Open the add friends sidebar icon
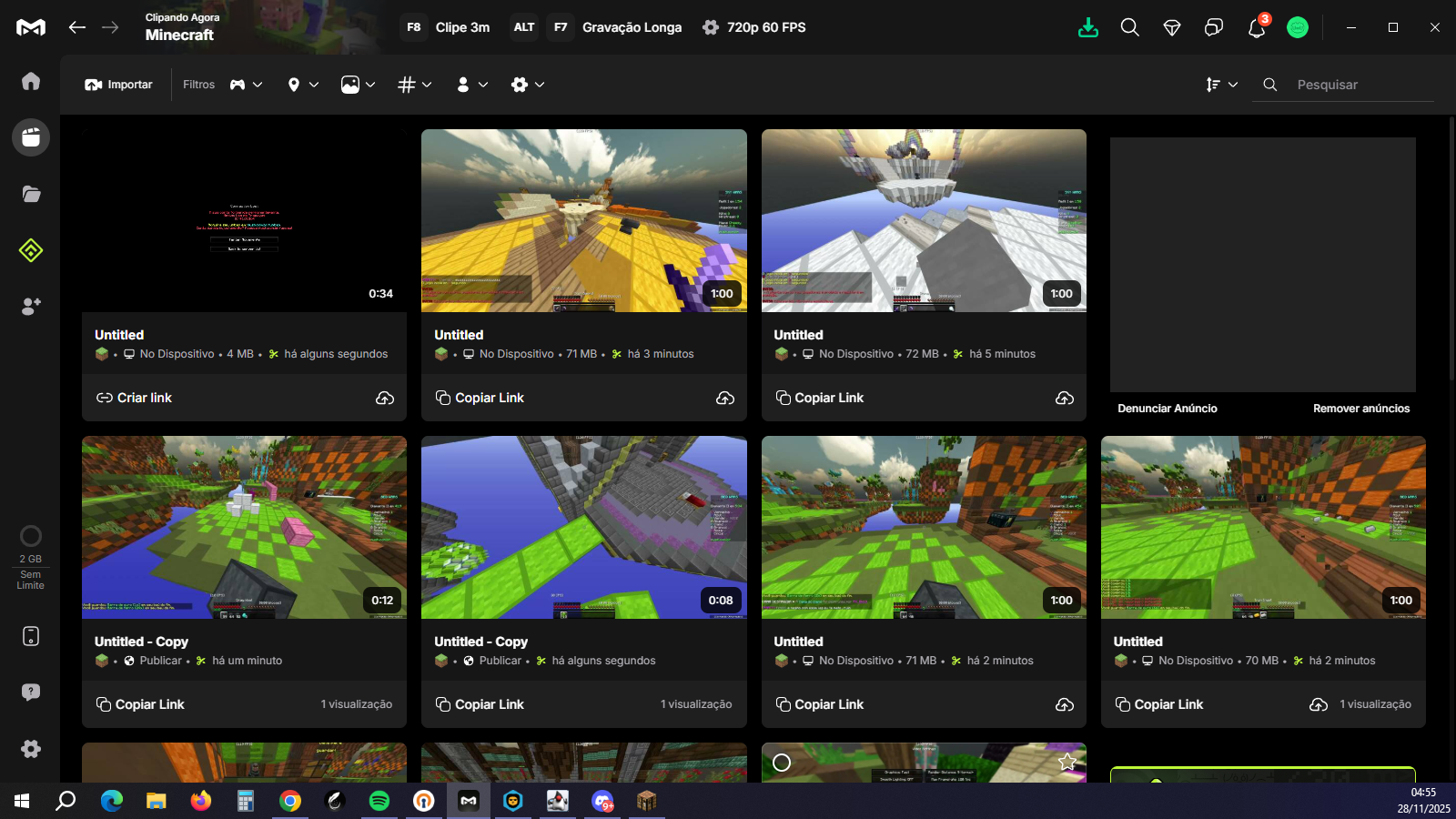This screenshot has width=1456, height=819. [x=31, y=307]
